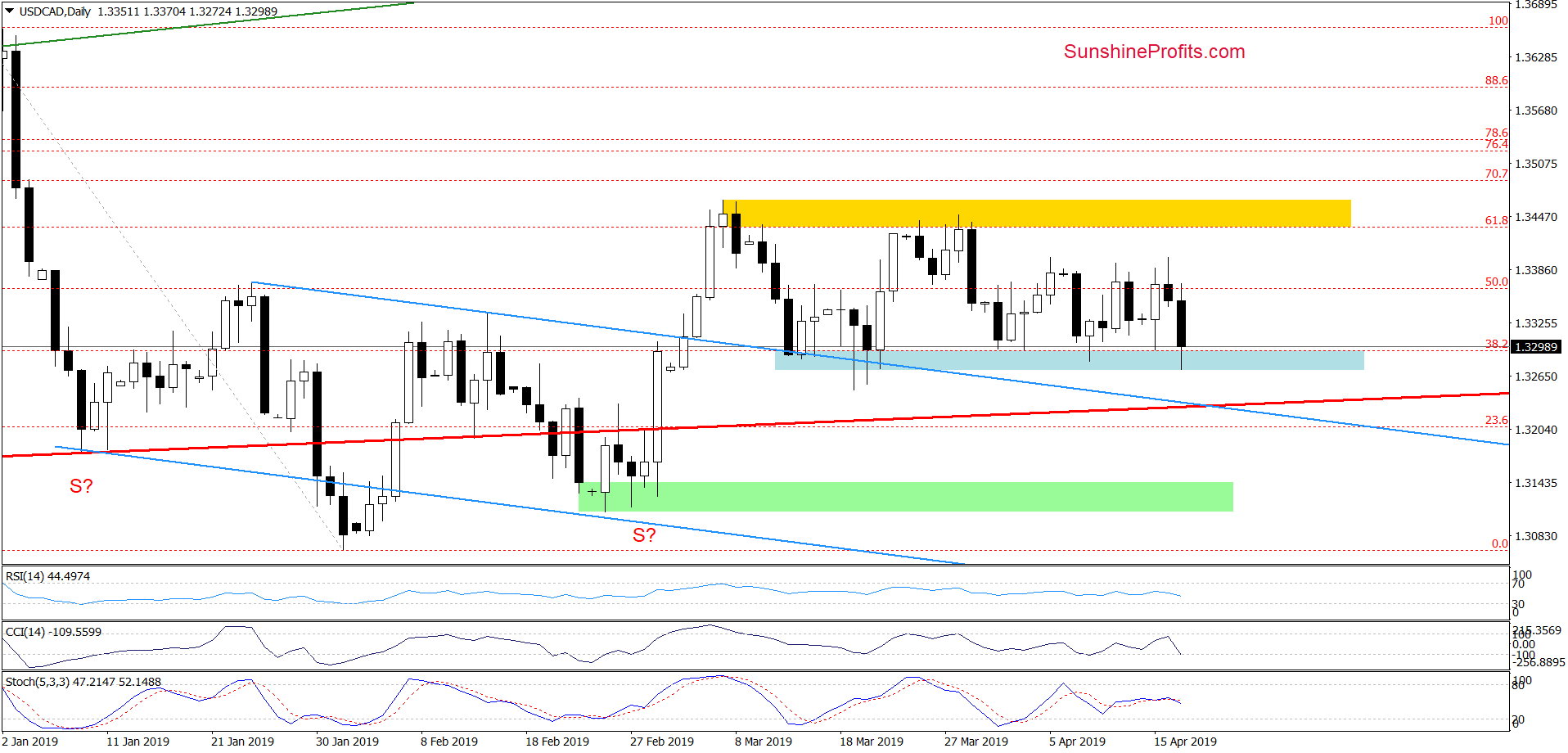Select the CCI(14) -109.5599 indicator label
Screen dimensions: 1568x753
click(53, 632)
